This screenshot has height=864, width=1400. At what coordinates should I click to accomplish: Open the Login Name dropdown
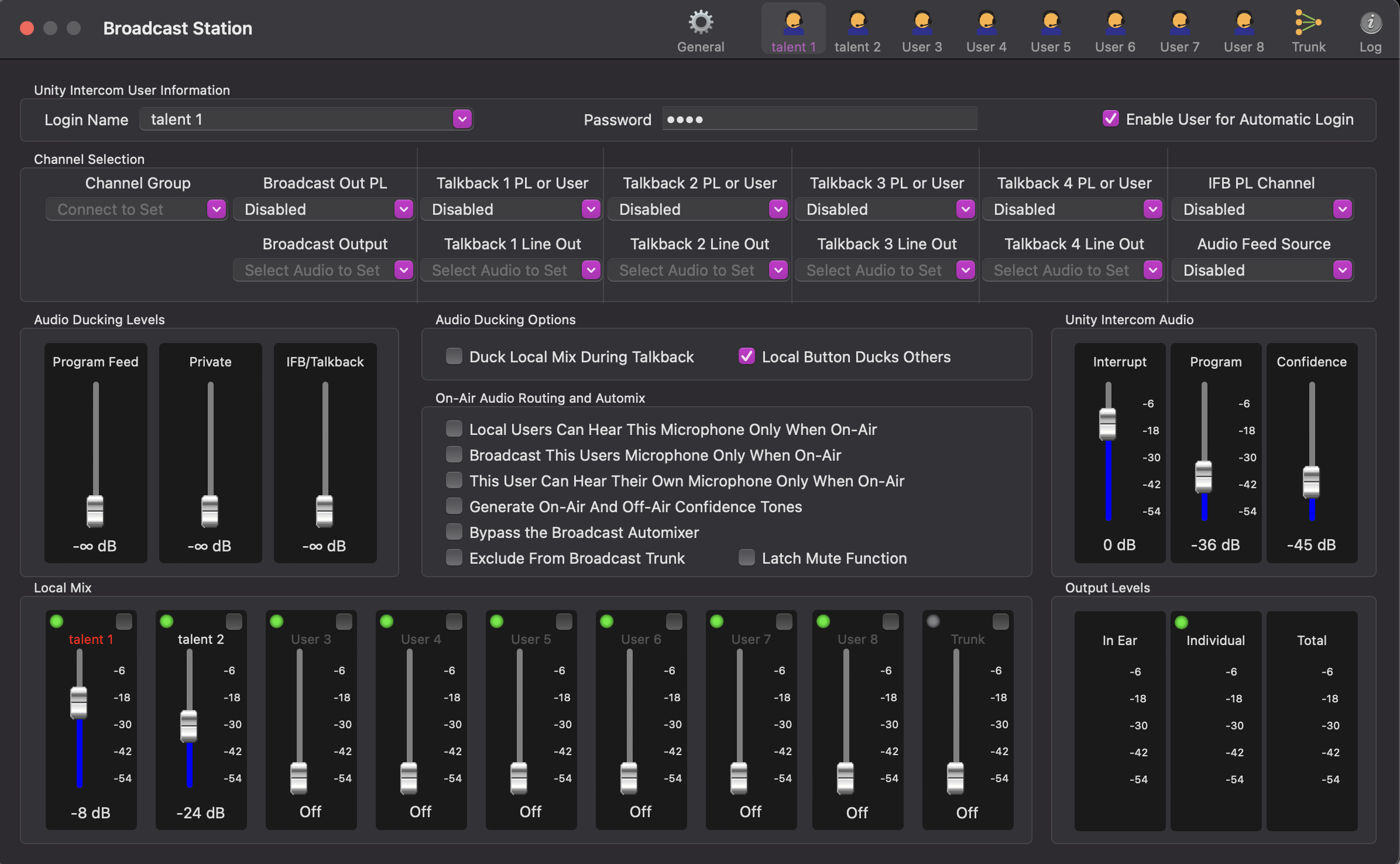click(462, 119)
